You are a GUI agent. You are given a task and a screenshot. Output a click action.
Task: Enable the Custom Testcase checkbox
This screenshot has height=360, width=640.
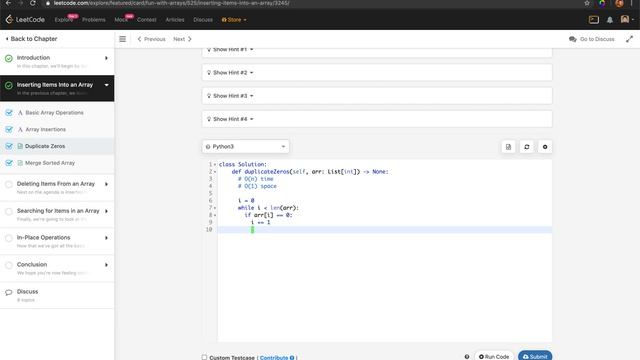point(204,357)
